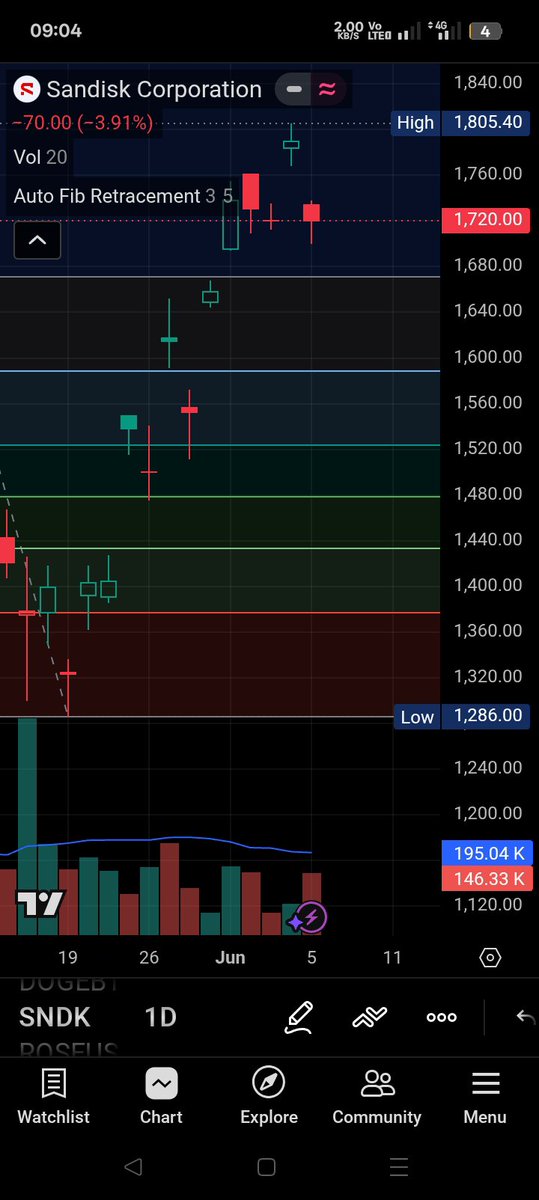Open the drawing tools pencil icon

[299, 1017]
